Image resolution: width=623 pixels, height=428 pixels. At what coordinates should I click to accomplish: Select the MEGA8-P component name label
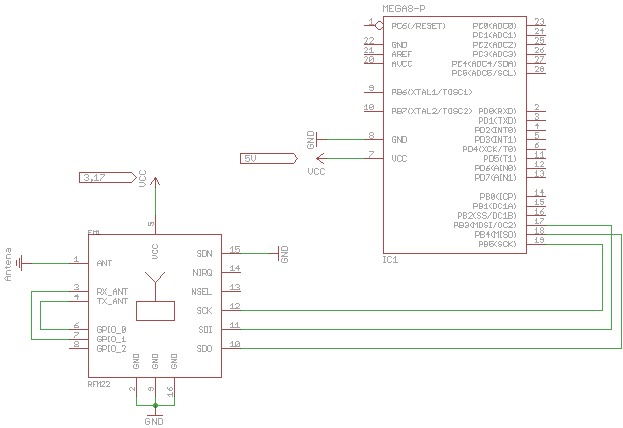pos(405,6)
